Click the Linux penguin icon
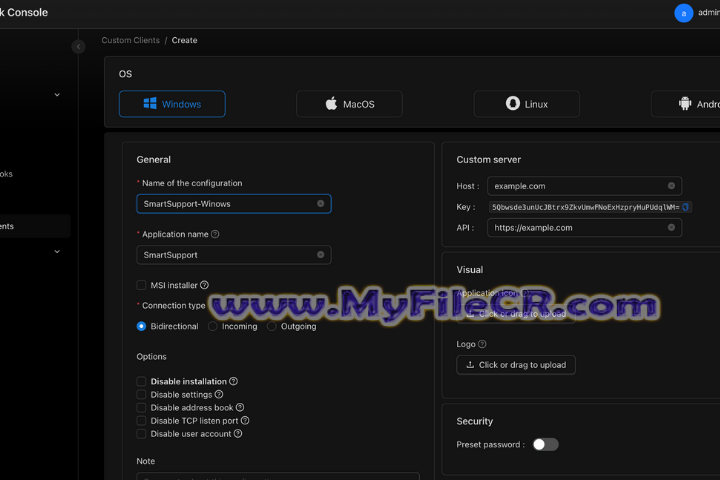 (x=513, y=103)
